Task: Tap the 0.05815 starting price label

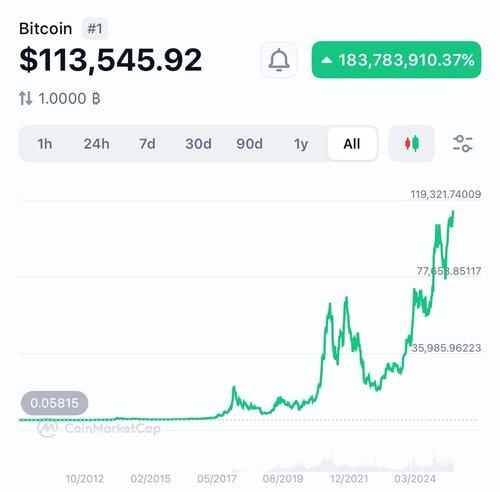Action: click(54, 403)
